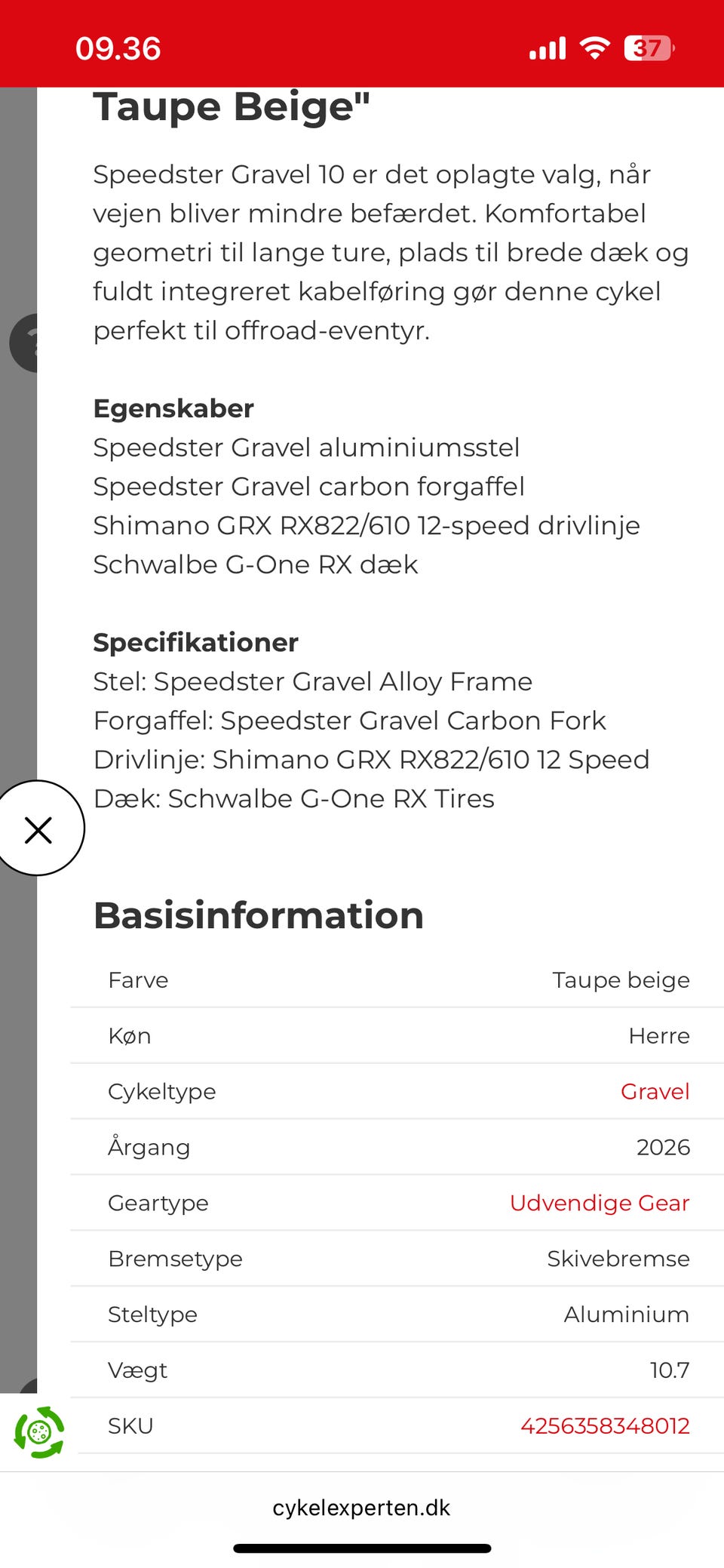Screen dimensions: 724x1568
Task: Tap the Egenskaber heading
Action: coord(173,408)
